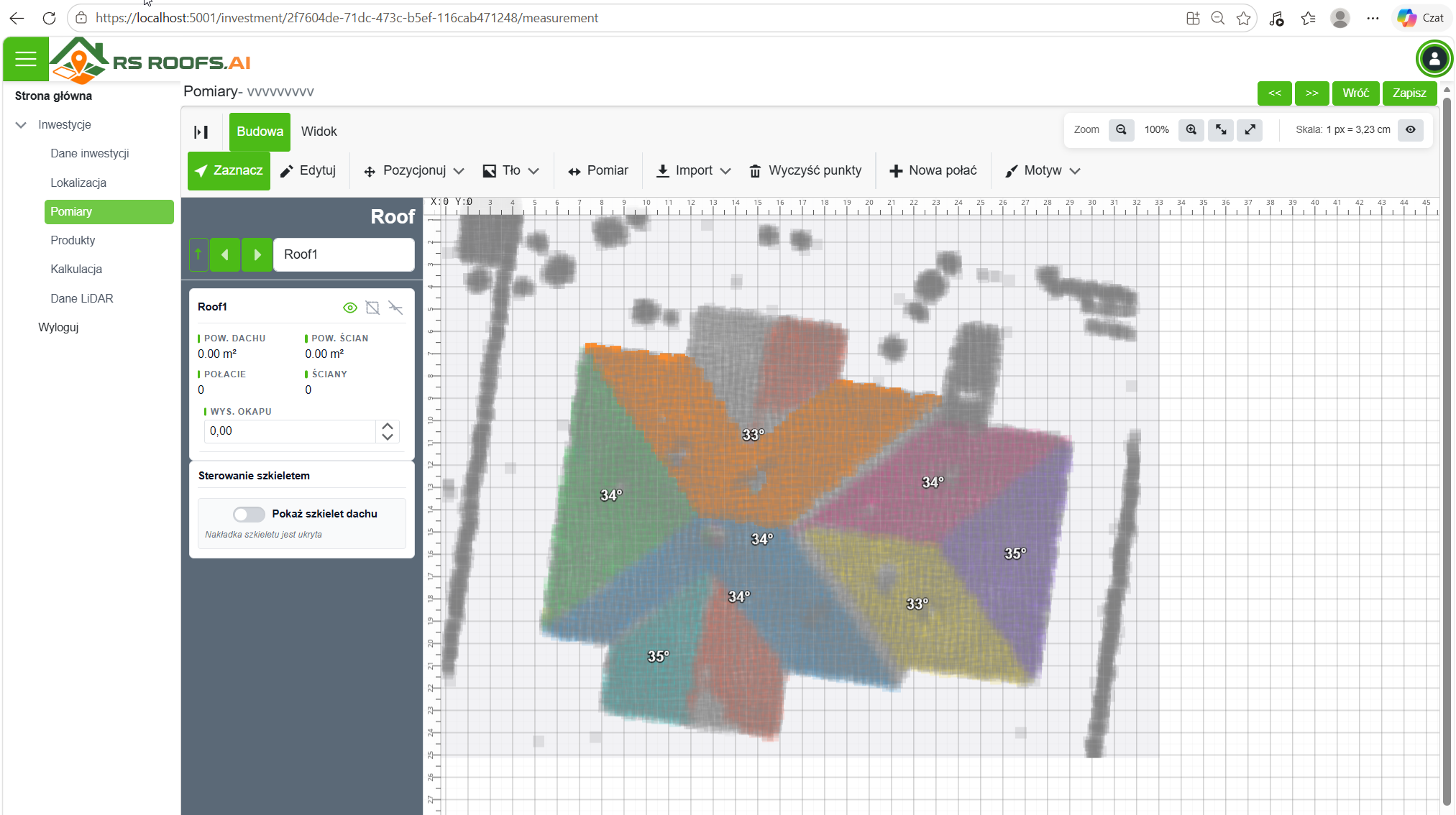The height and width of the screenshot is (815, 1456).
Task: Click the RS ROOFS.AI logo
Action: pos(151,60)
